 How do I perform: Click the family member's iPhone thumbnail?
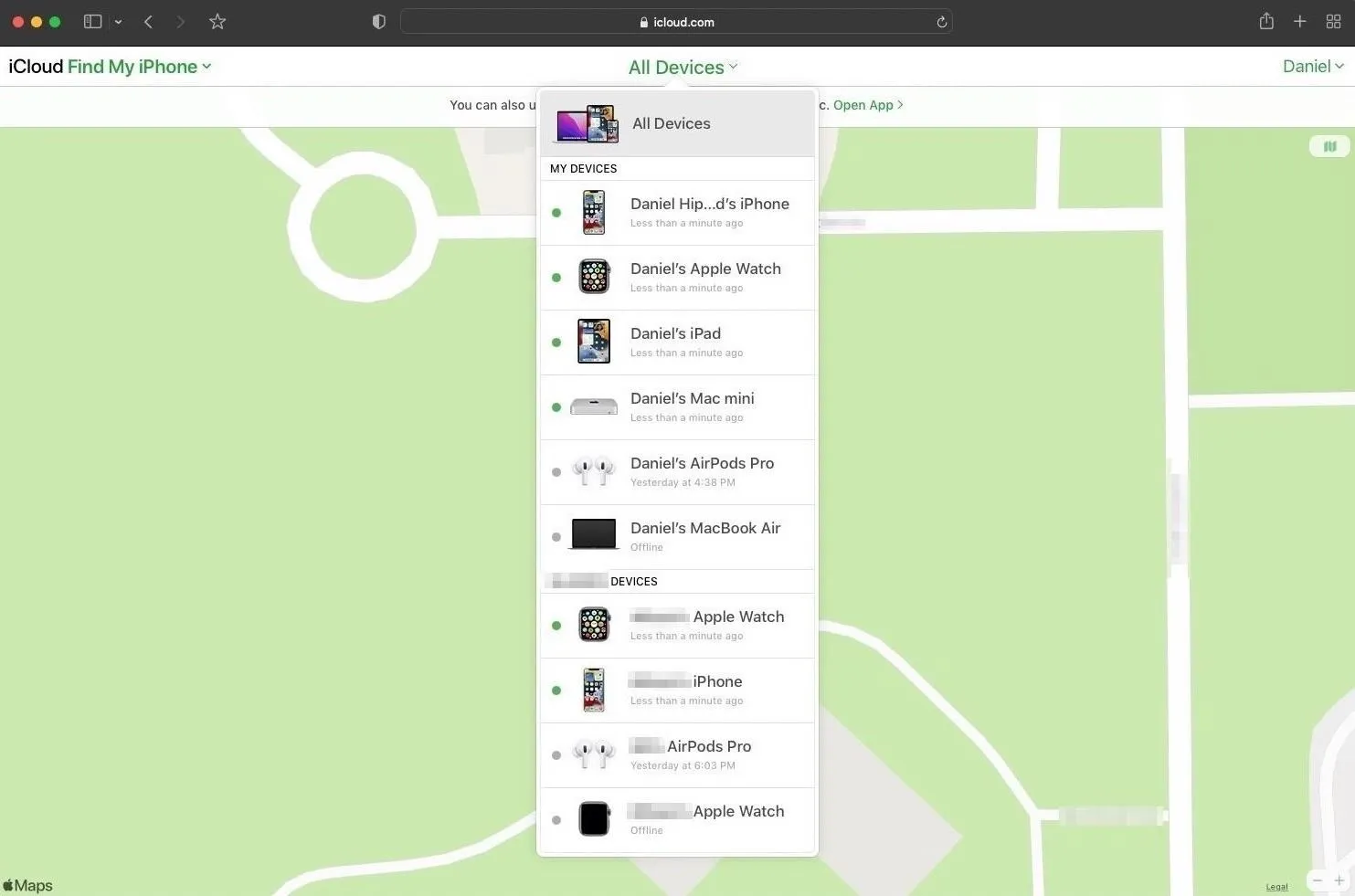(594, 690)
